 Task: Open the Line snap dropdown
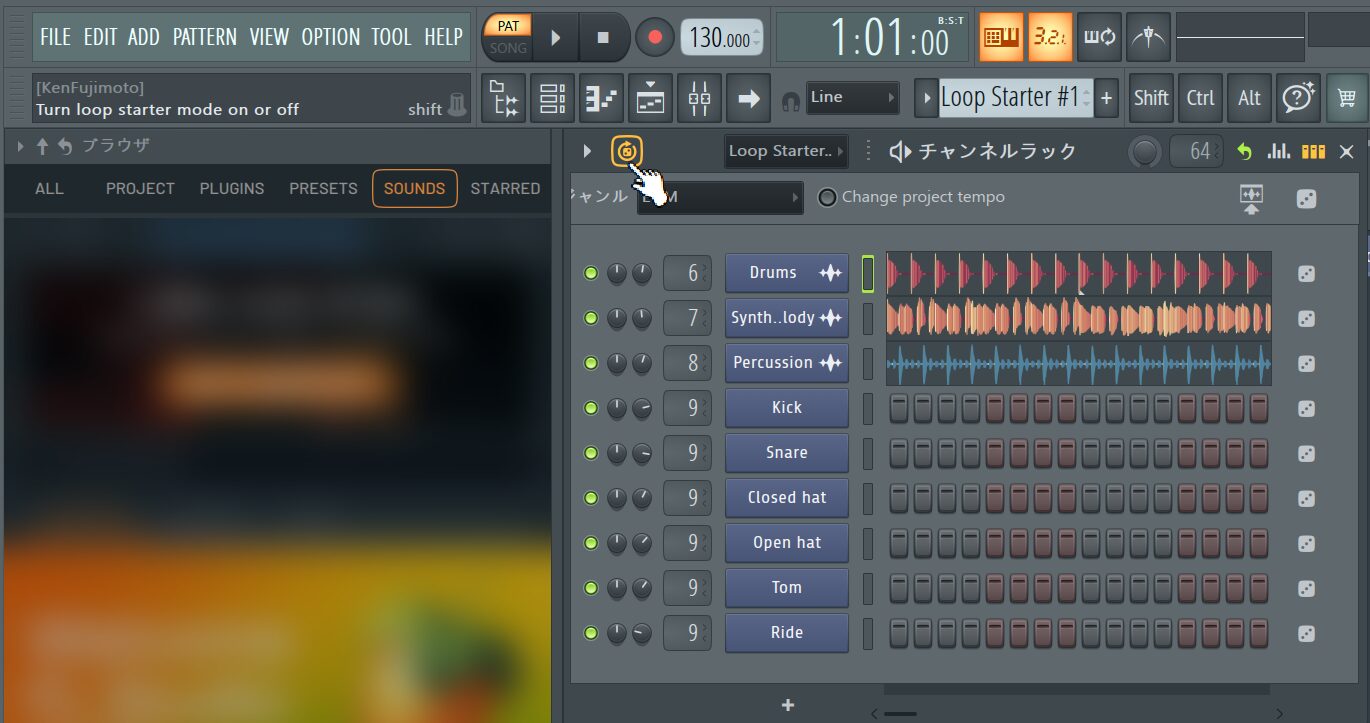(853, 97)
